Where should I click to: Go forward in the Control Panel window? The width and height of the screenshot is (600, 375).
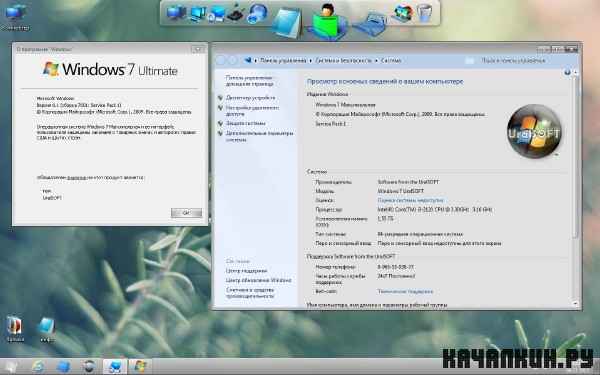pyautogui.click(x=232, y=60)
